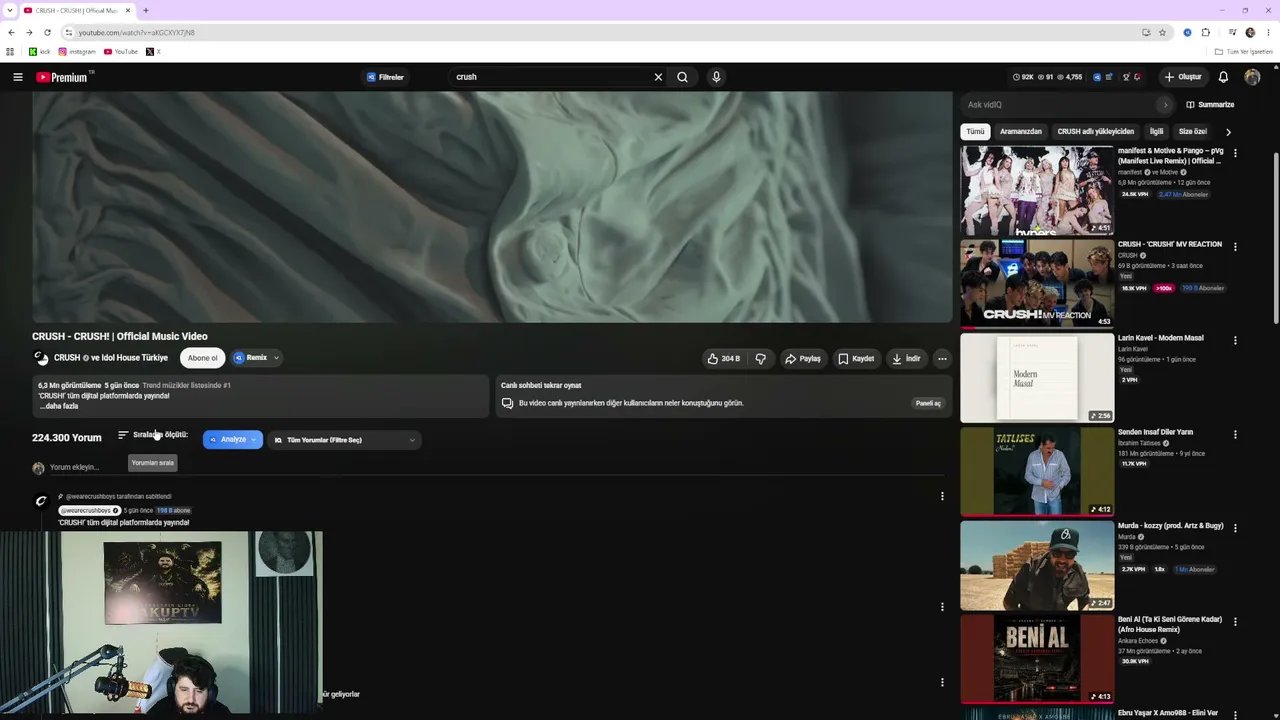Open the Remix dropdown
1280x720 pixels.
click(x=256, y=358)
